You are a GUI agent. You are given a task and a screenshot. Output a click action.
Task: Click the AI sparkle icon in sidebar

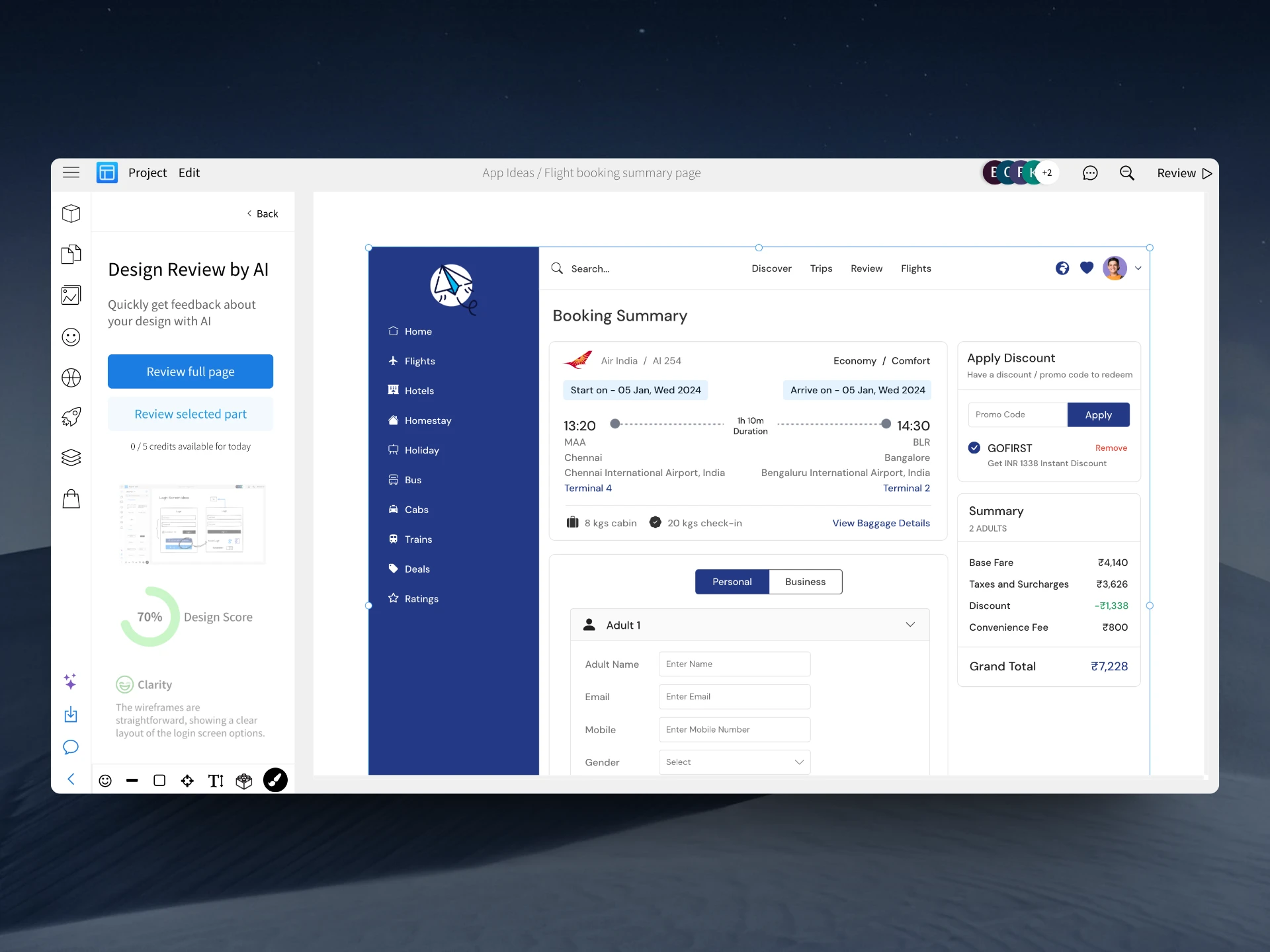point(70,681)
